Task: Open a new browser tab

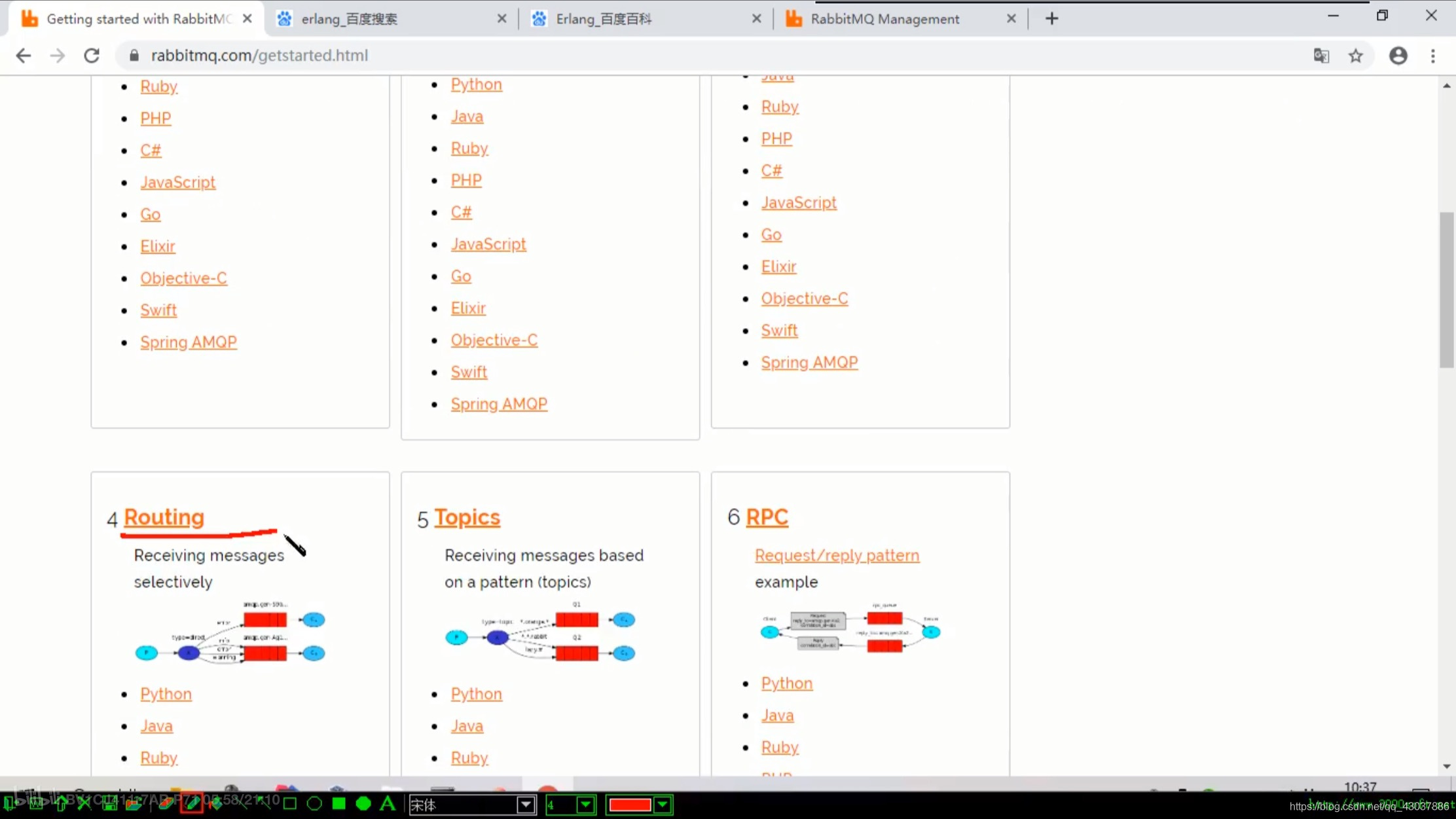Action: click(1051, 18)
